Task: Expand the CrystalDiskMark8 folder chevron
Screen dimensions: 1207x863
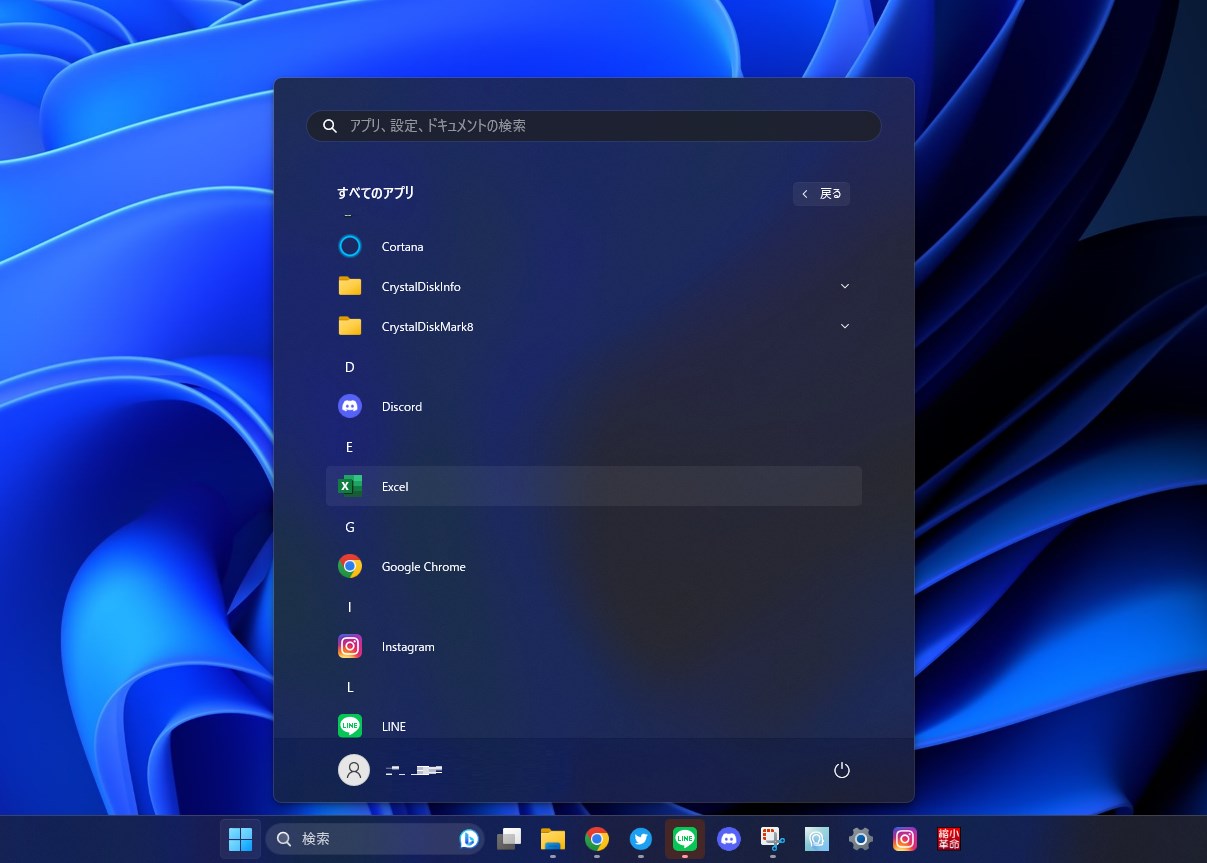Action: pyautogui.click(x=845, y=326)
